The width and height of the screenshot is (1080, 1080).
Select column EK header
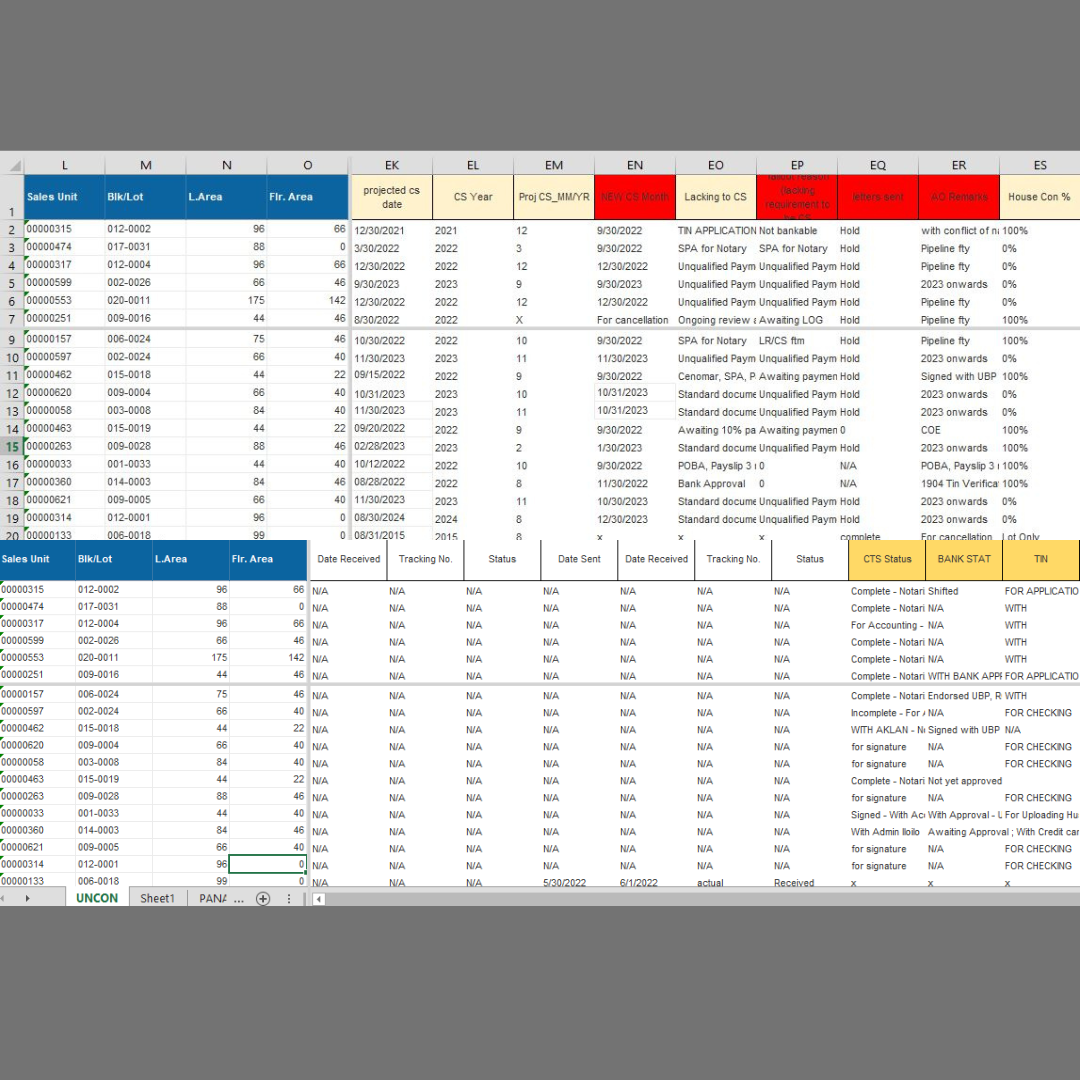392,165
